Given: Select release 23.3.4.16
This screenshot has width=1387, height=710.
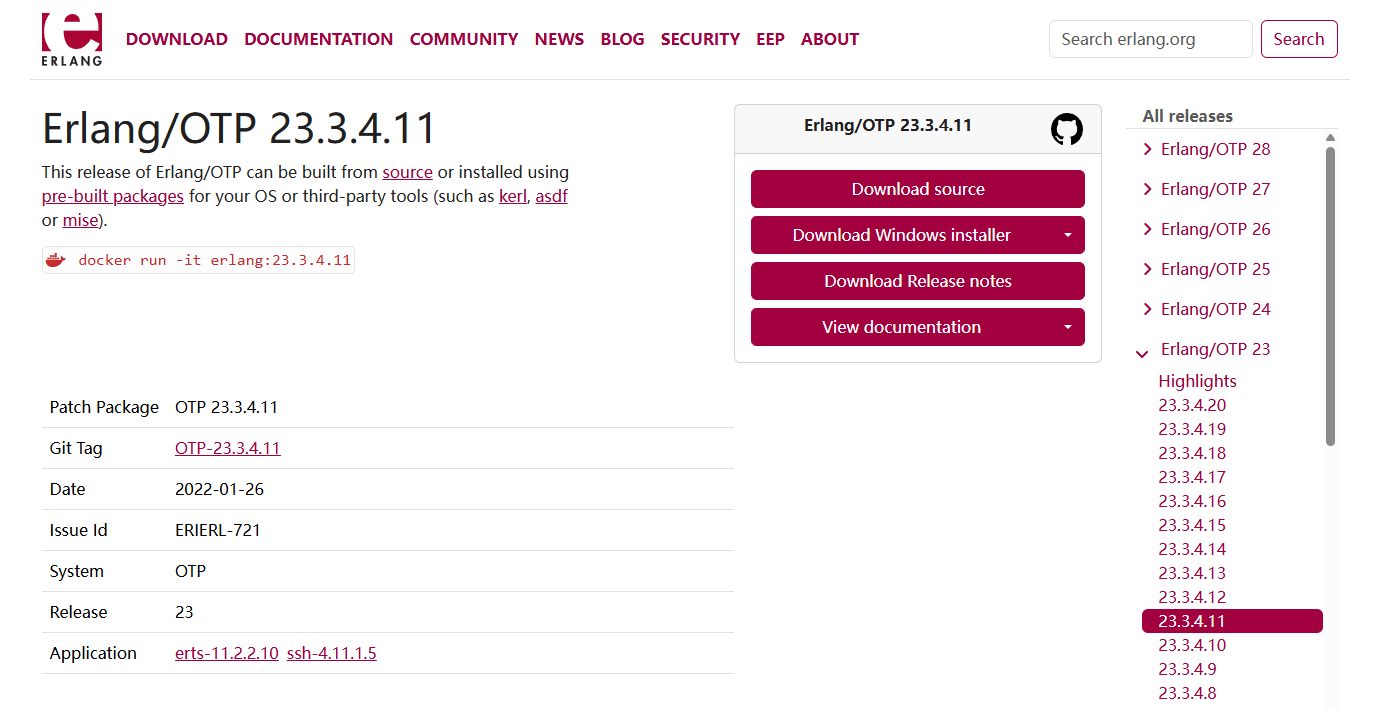Looking at the screenshot, I should click(x=1192, y=501).
